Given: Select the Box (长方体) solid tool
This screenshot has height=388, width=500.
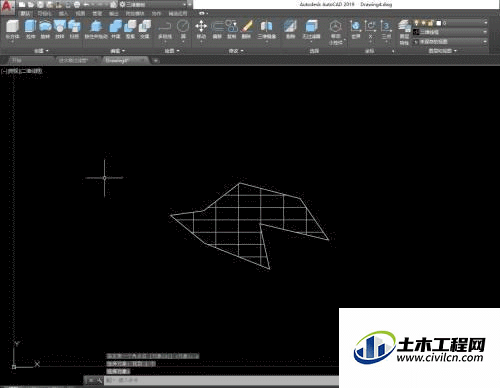Looking at the screenshot, I should (x=12, y=29).
